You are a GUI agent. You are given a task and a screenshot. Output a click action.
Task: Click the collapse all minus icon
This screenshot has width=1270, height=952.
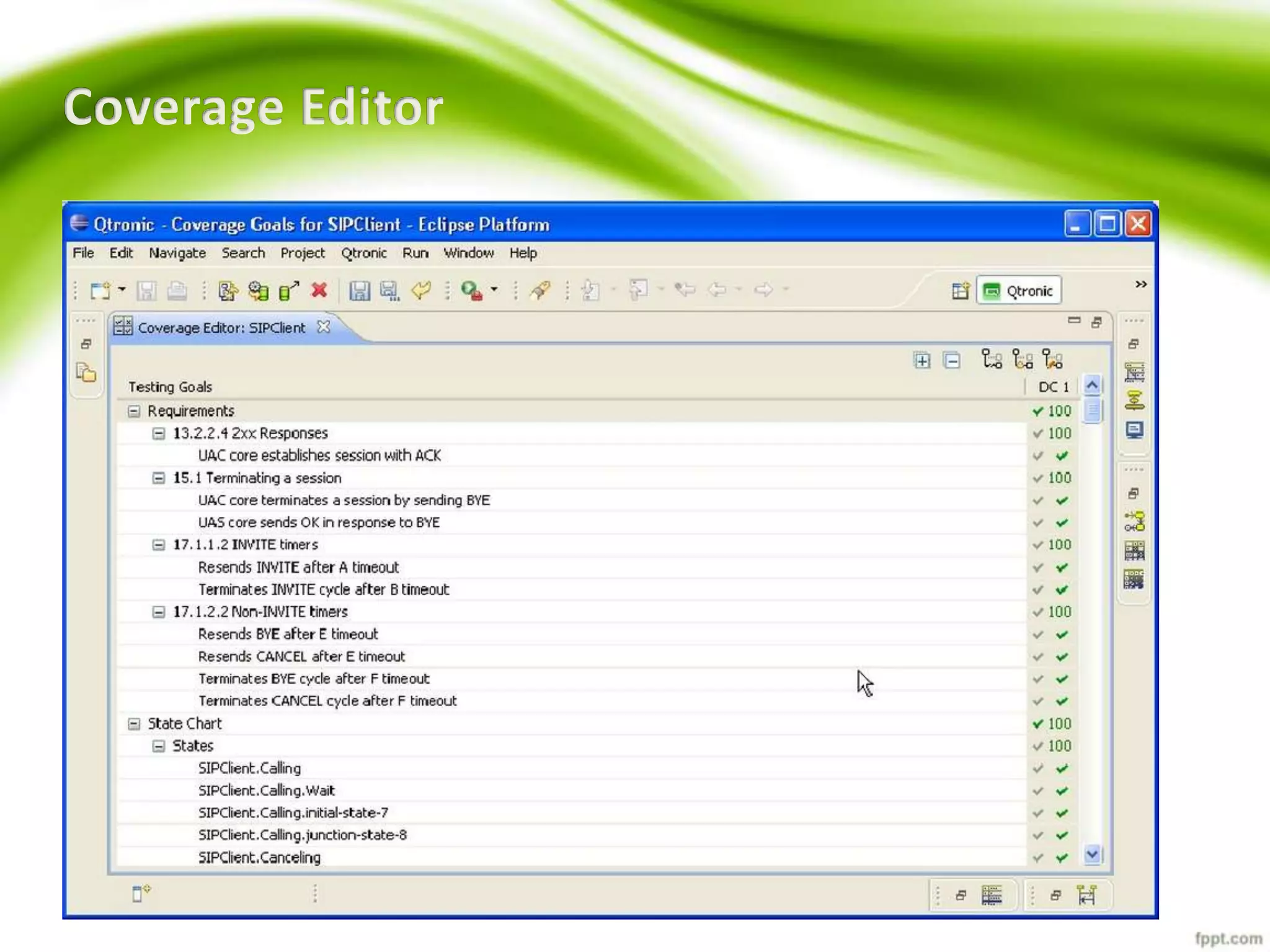(x=952, y=360)
